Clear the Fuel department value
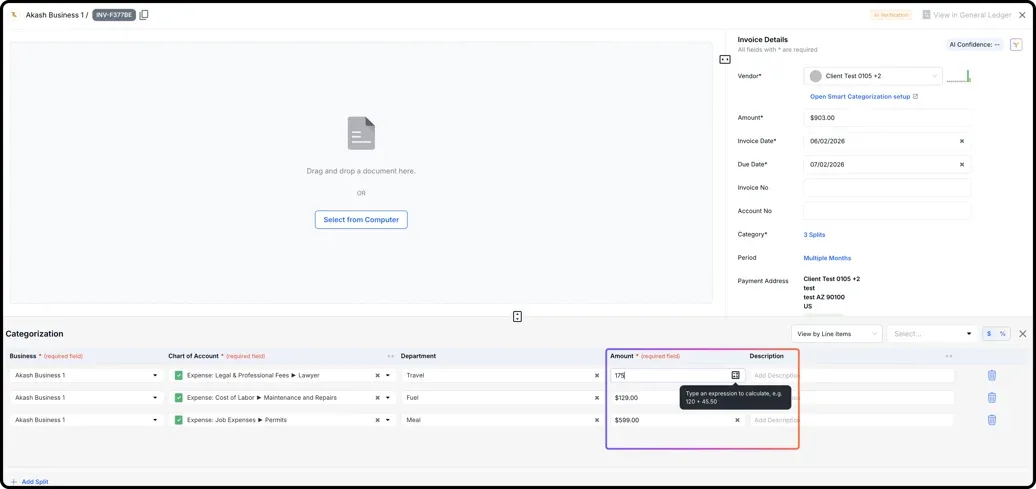 click(596, 398)
